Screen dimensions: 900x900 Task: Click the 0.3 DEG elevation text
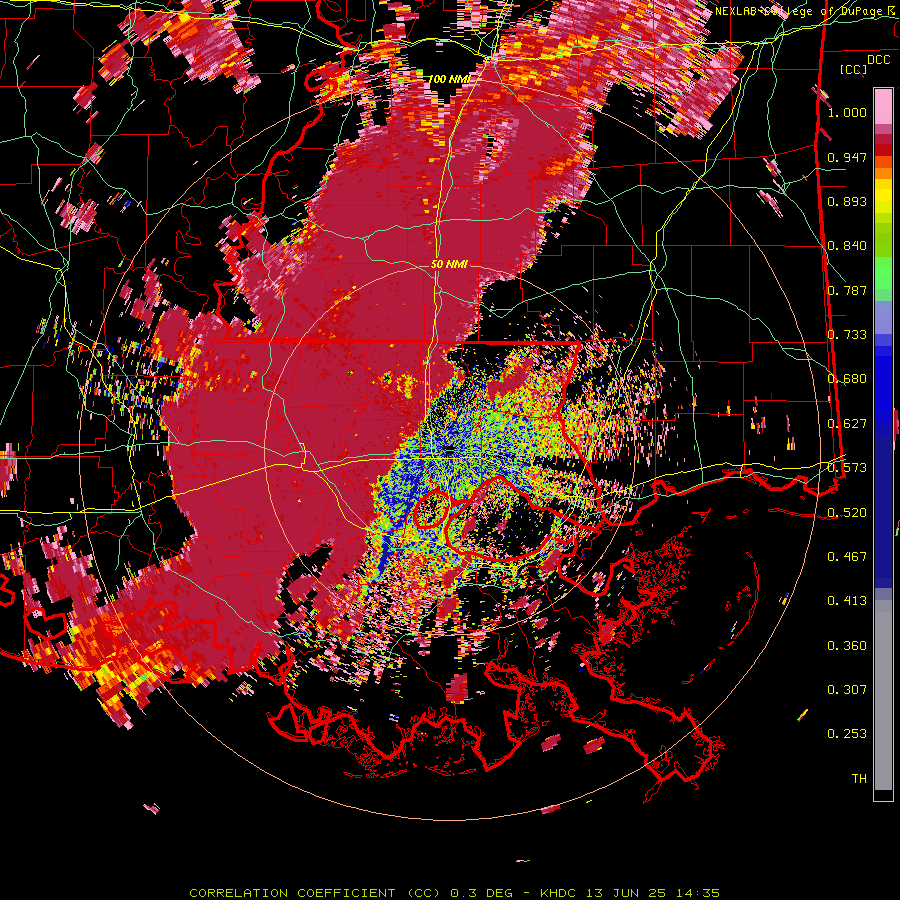click(481, 893)
